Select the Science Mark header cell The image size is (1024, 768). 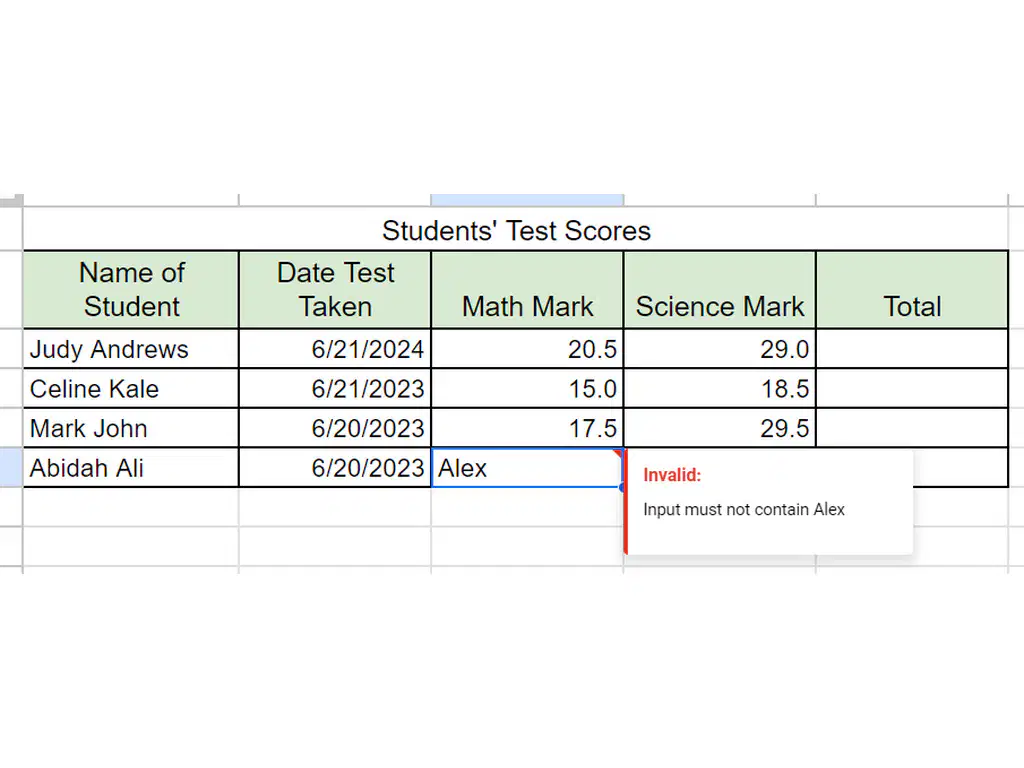[x=720, y=289]
